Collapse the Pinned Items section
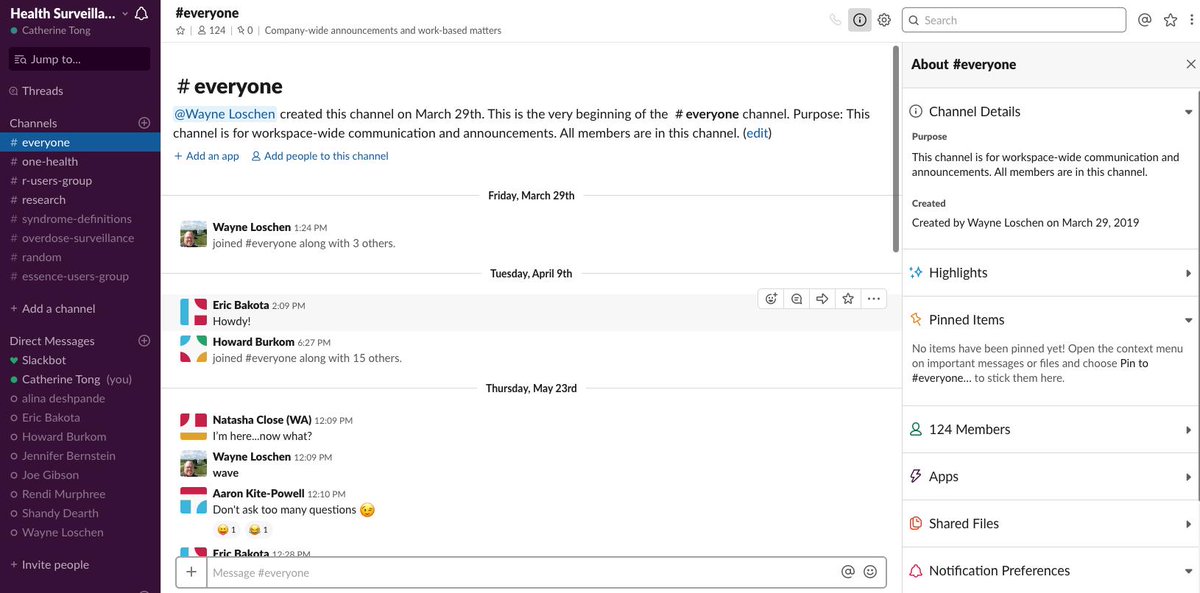 1188,320
